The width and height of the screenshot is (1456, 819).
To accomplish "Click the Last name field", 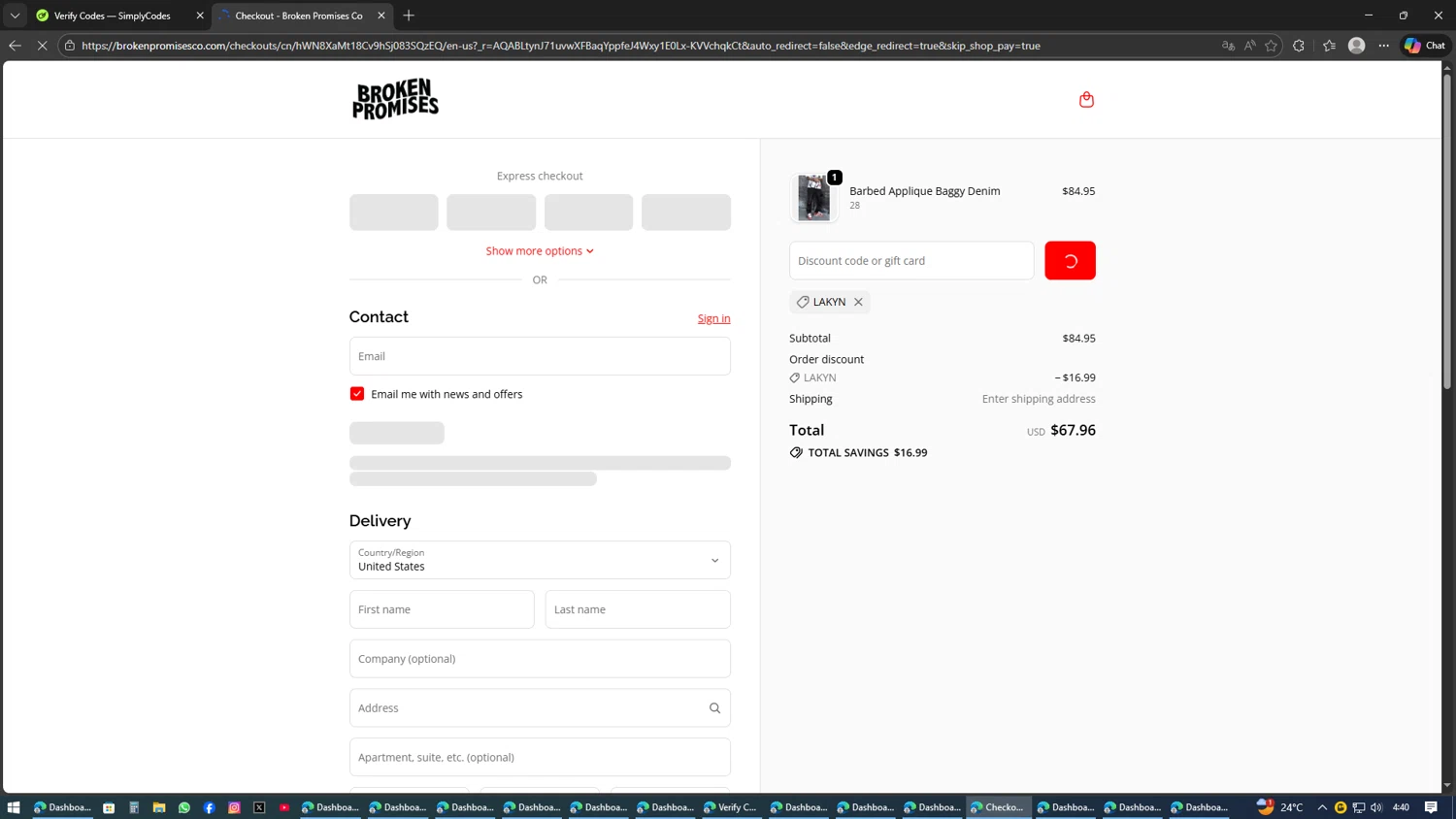I will tap(638, 609).
